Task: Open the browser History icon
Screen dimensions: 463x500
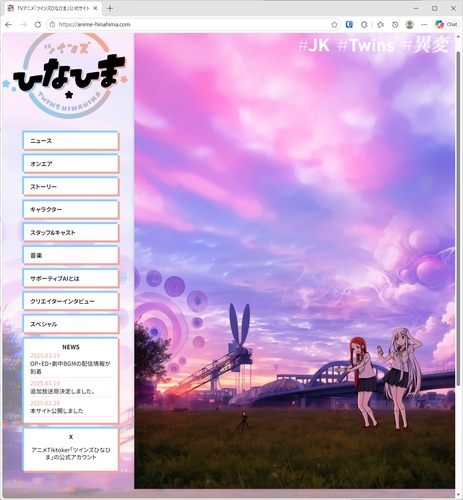Action: pyautogui.click(x=395, y=24)
